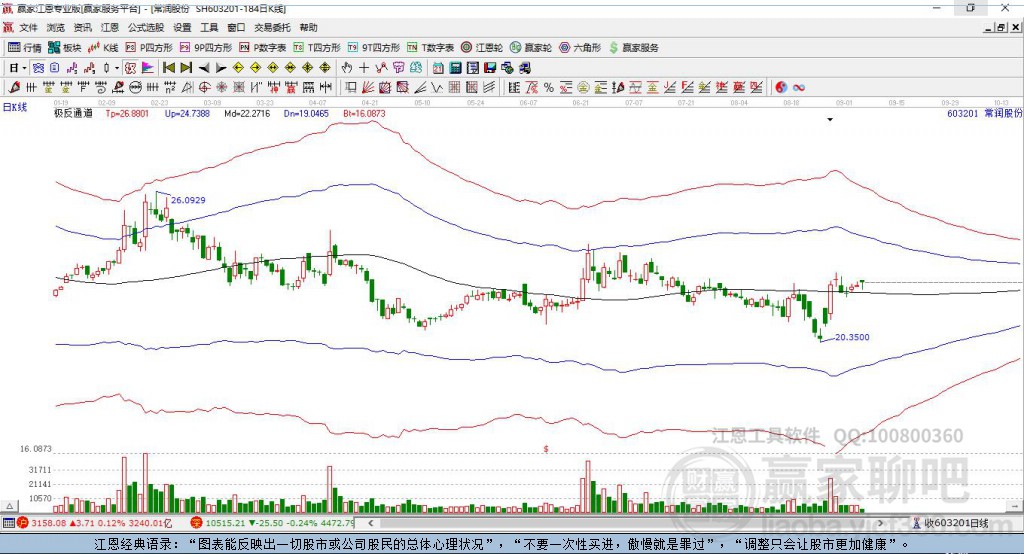Select the spiral drawing tool

point(101,87)
